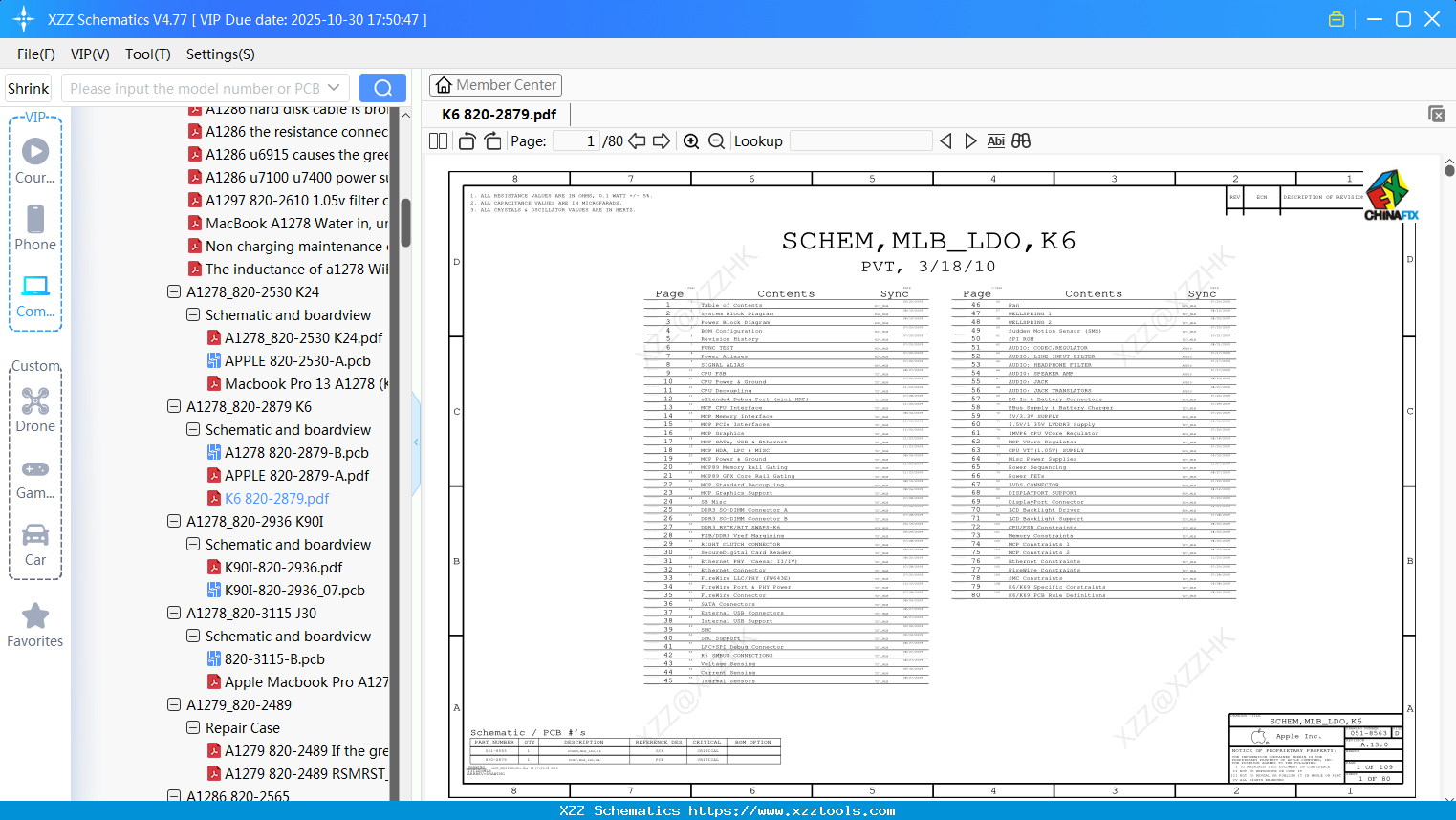Click the file tree vertical scrollbar

(x=405, y=222)
